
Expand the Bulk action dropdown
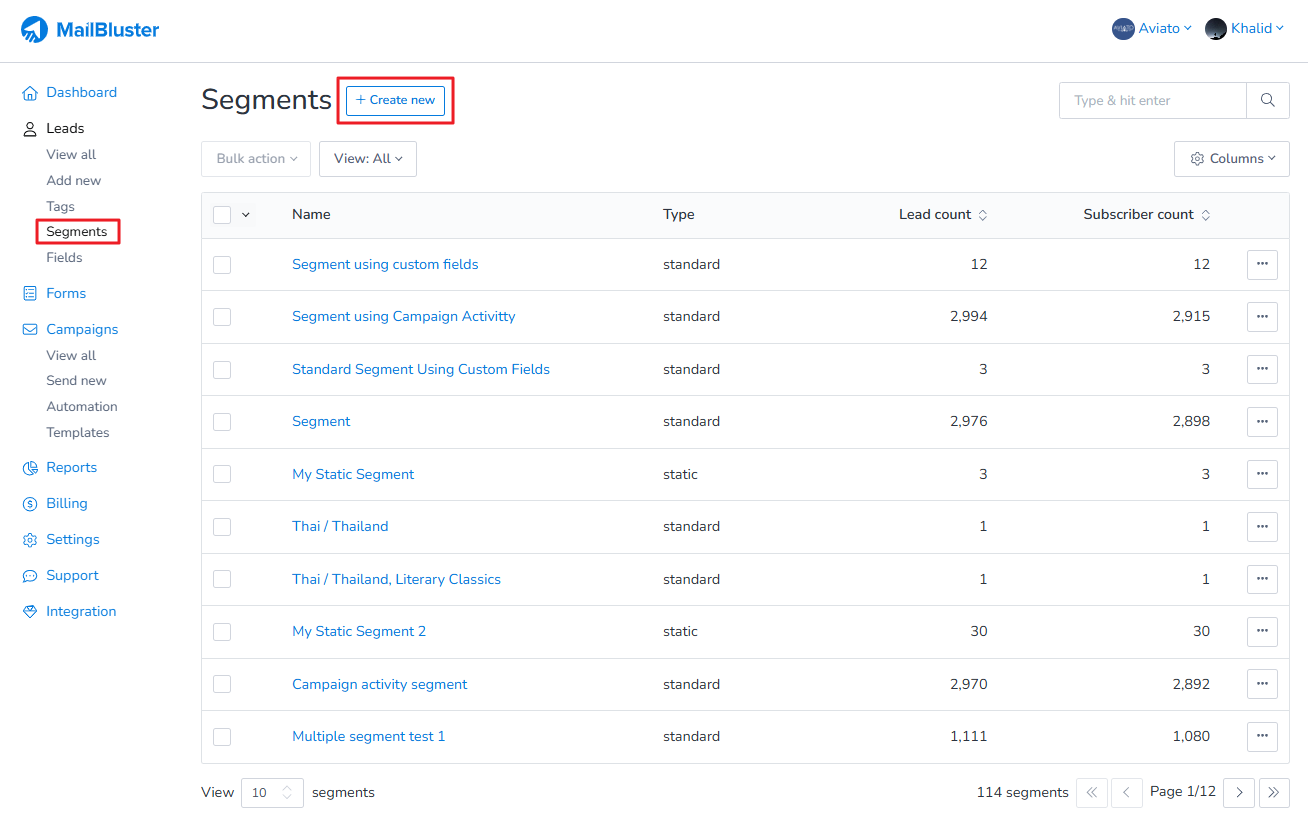(255, 158)
